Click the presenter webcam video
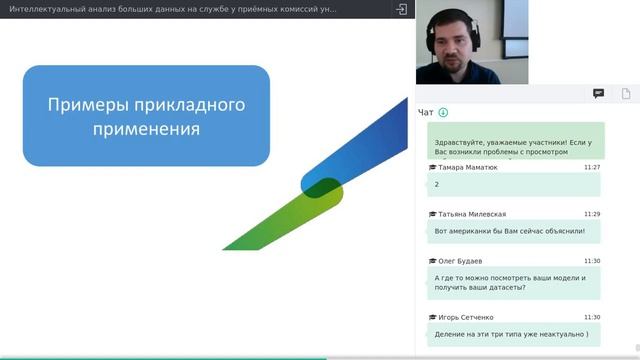 click(472, 42)
